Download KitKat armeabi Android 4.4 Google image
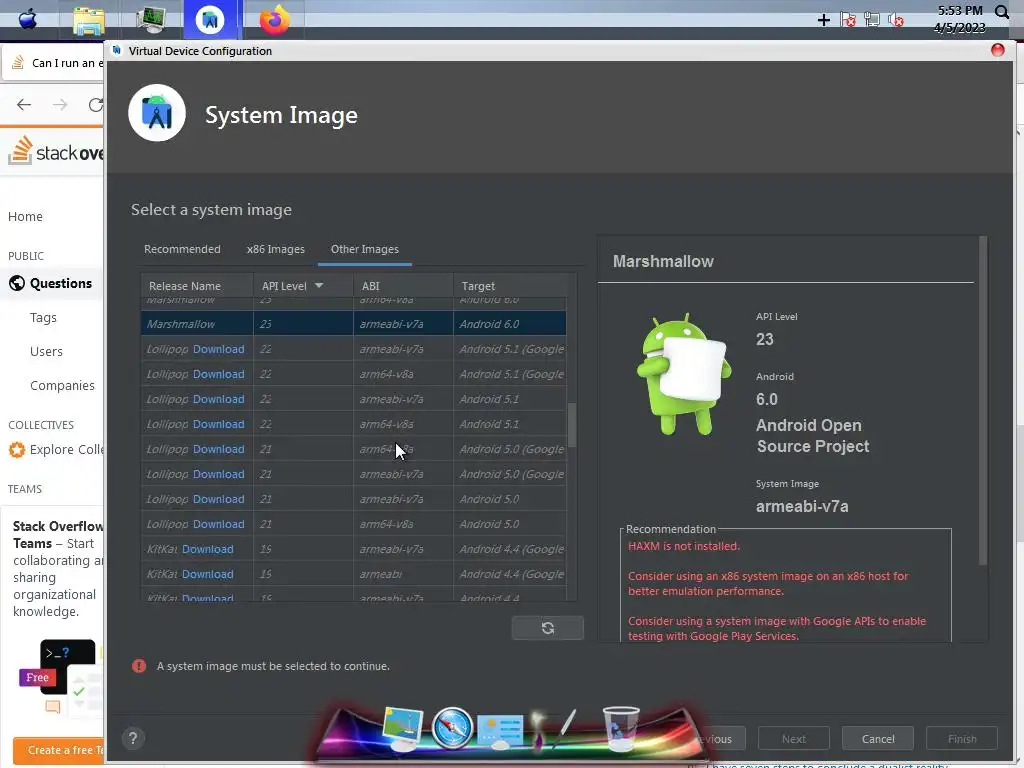This screenshot has height=768, width=1024. point(208,573)
